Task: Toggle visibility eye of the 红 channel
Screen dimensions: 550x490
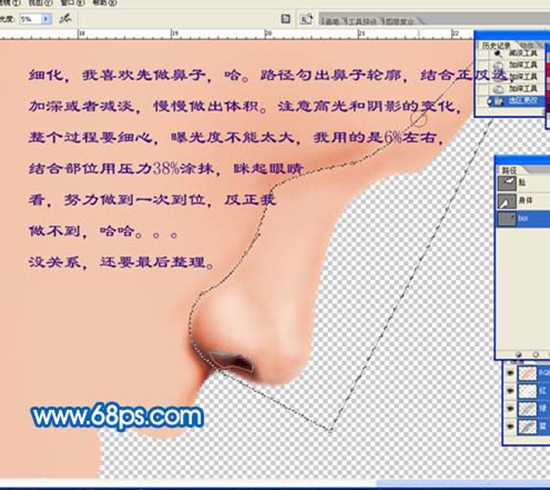Action: [510, 391]
